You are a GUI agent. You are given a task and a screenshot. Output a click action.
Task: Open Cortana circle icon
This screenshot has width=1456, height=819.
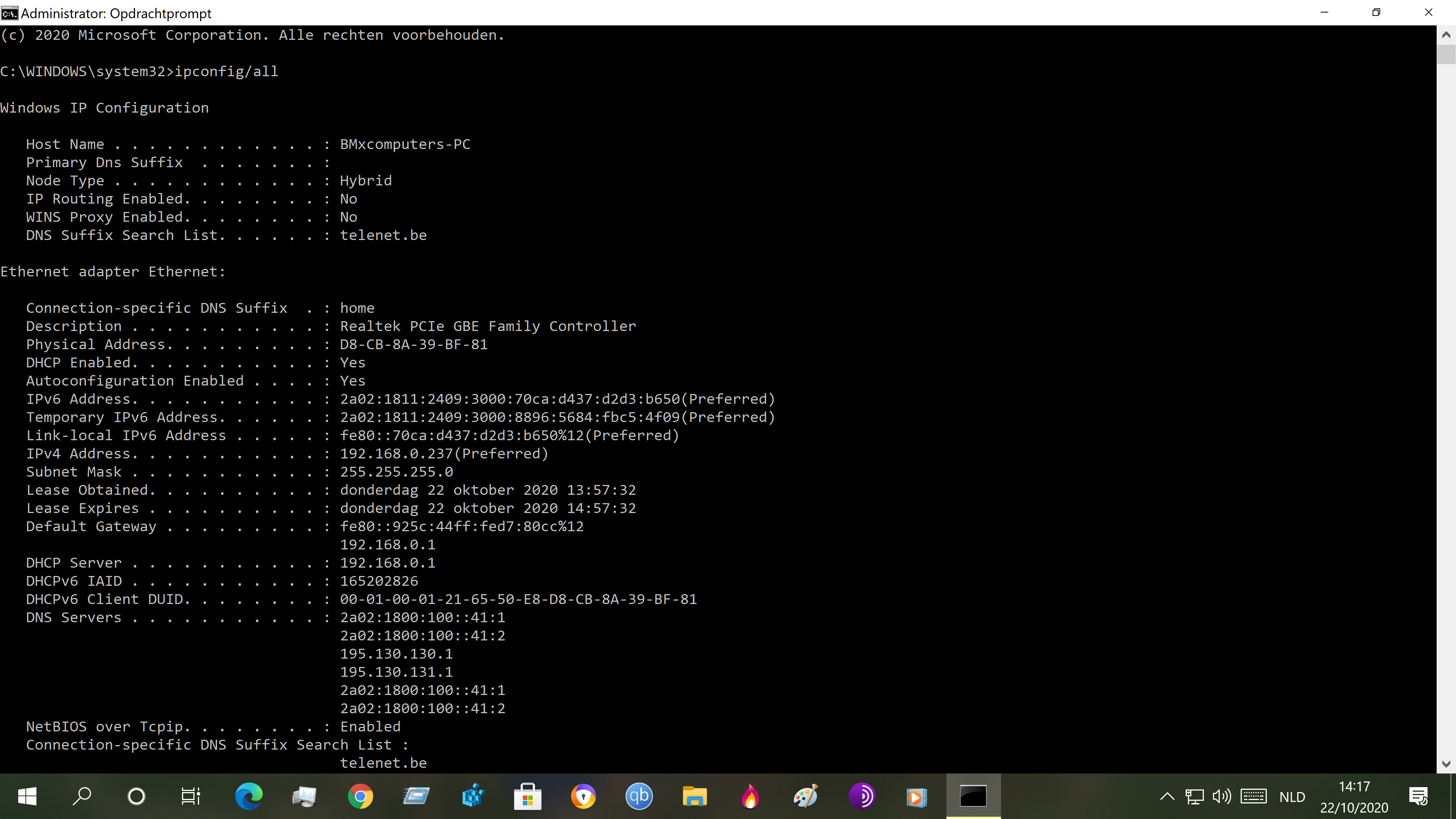[136, 796]
